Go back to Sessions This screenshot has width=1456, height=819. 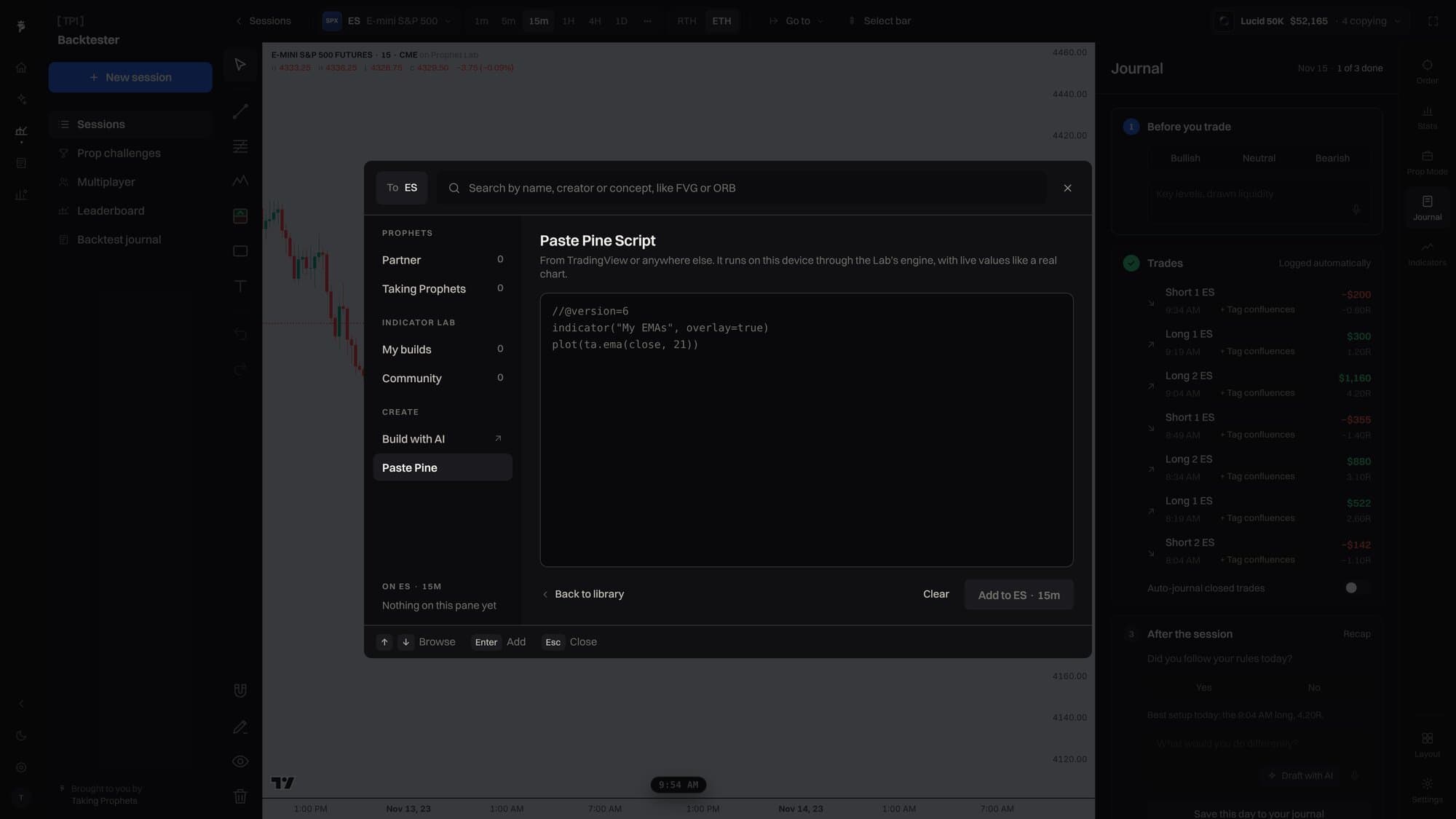263,21
